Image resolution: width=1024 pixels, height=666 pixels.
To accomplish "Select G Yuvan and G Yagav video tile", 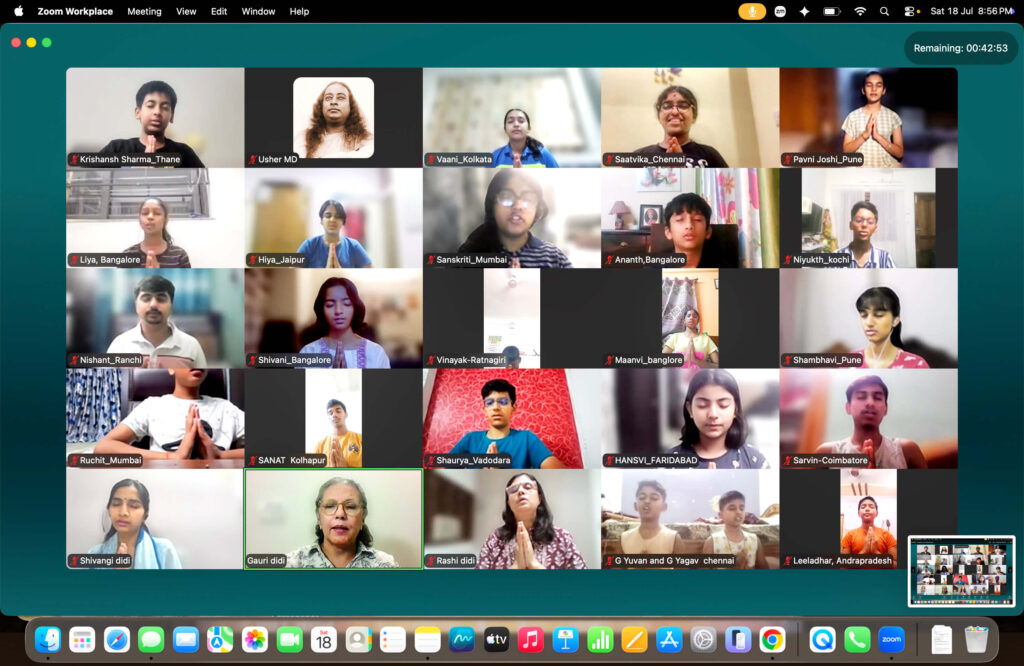I will click(690, 519).
